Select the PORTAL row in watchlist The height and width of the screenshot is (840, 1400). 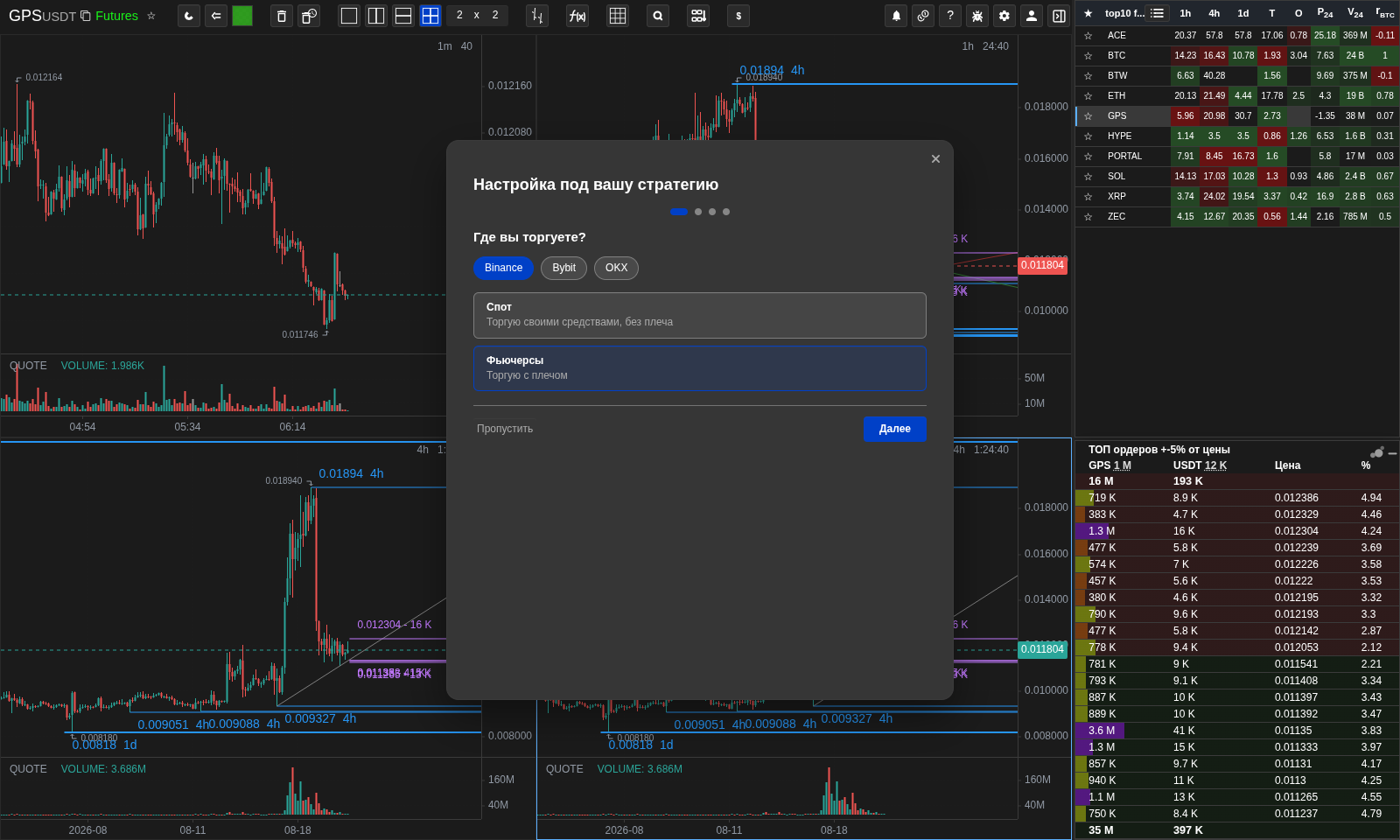pyautogui.click(x=1237, y=157)
